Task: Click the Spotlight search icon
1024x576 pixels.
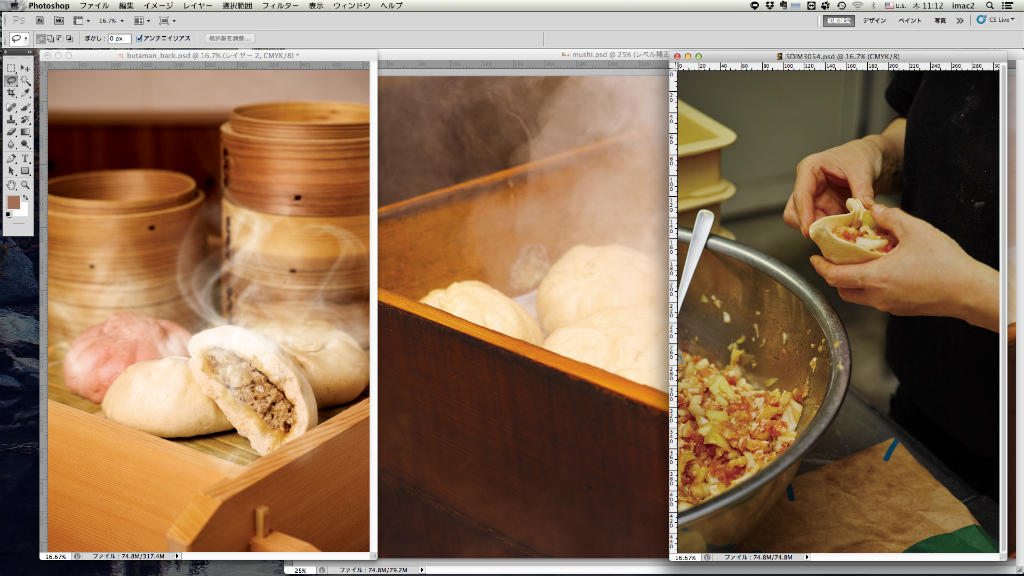Action: coord(990,6)
